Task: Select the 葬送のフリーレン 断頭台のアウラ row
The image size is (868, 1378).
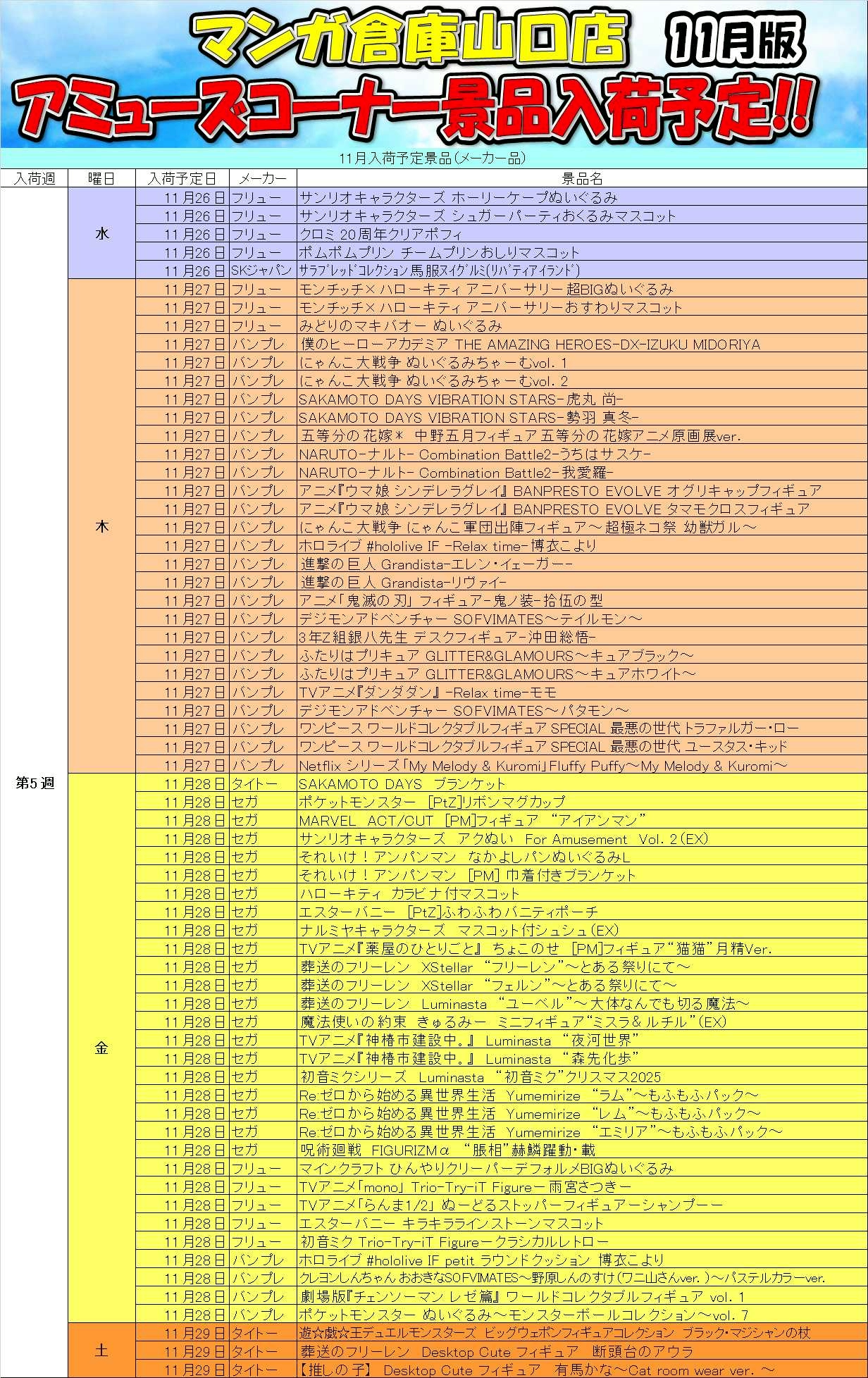Action: (497, 1351)
